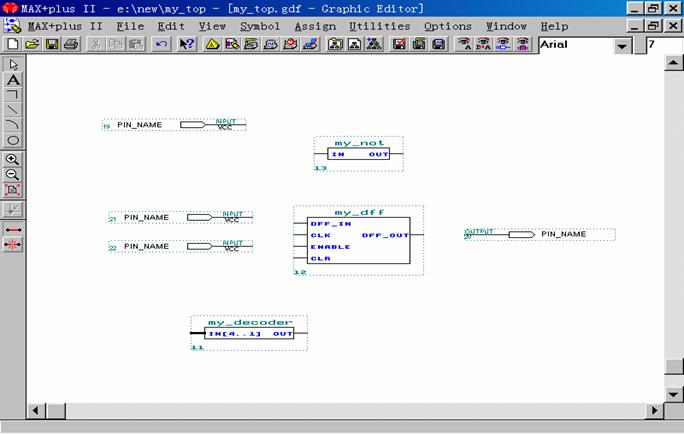The width and height of the screenshot is (684, 434).
Task: Choose the orthogonal line tool
Action: click(13, 95)
